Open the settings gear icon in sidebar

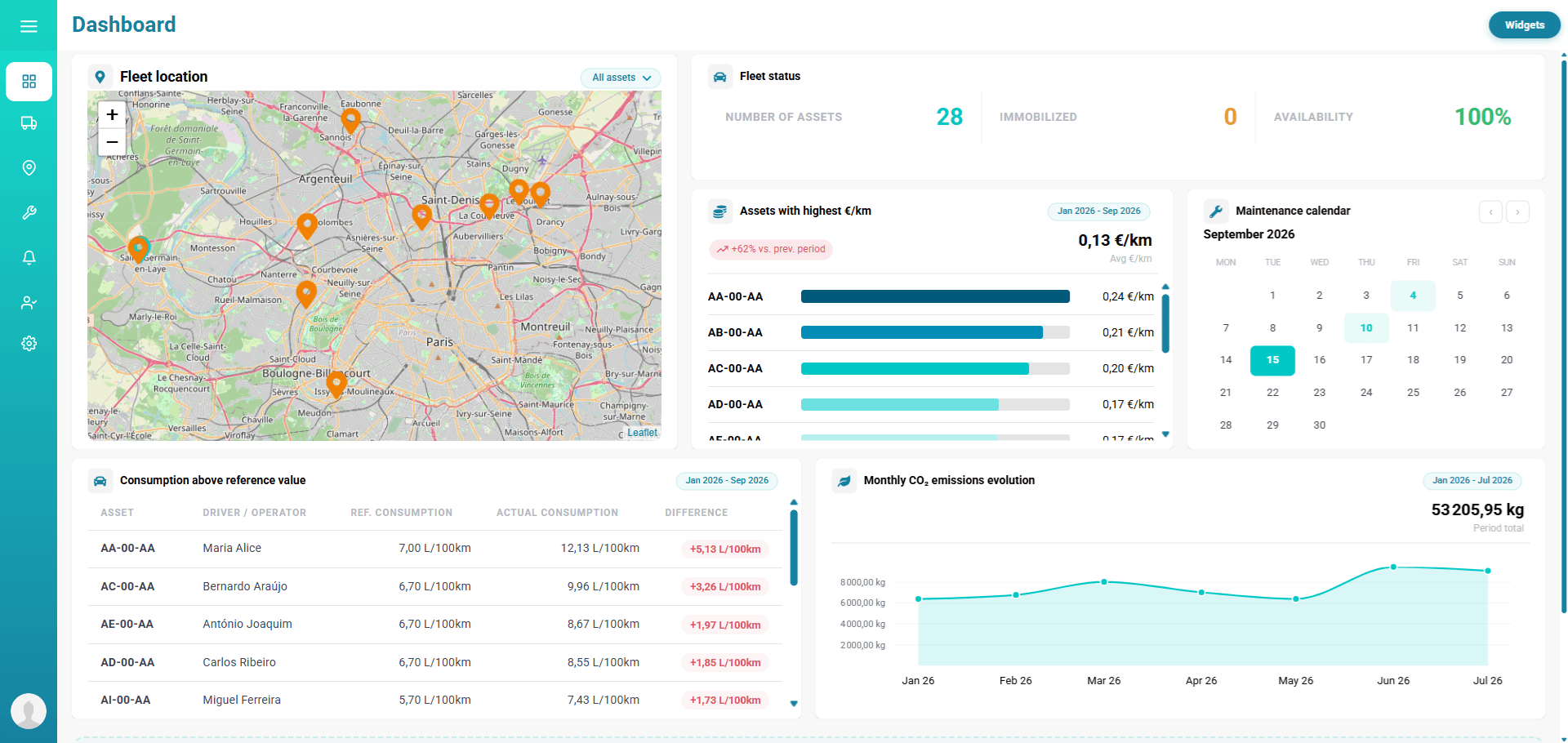[x=29, y=344]
